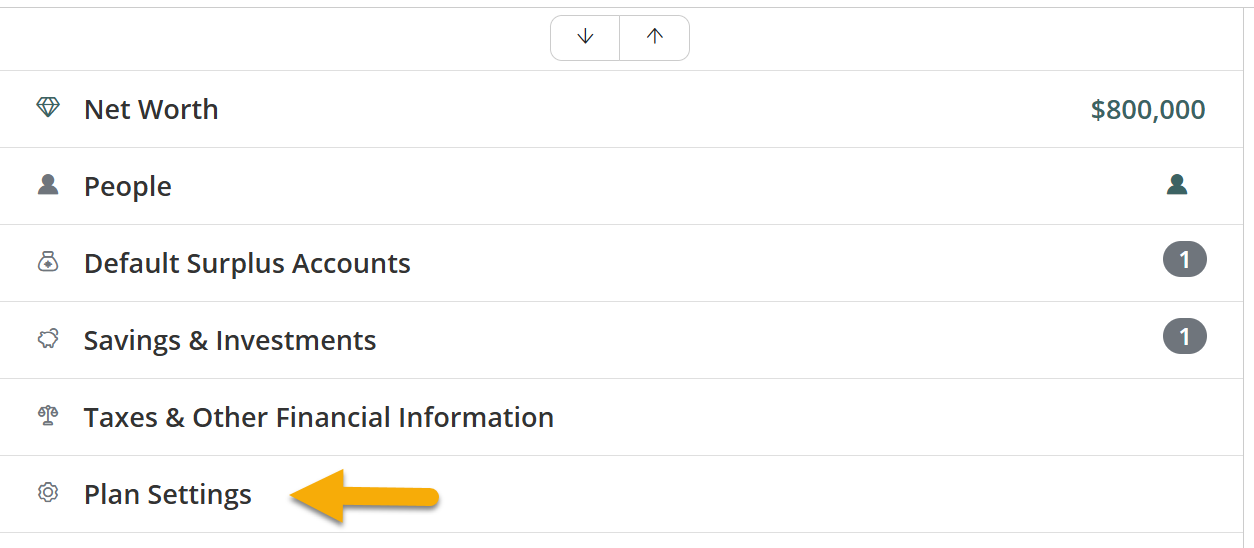Click the up arrow button
This screenshot has width=1254, height=548.
(654, 37)
